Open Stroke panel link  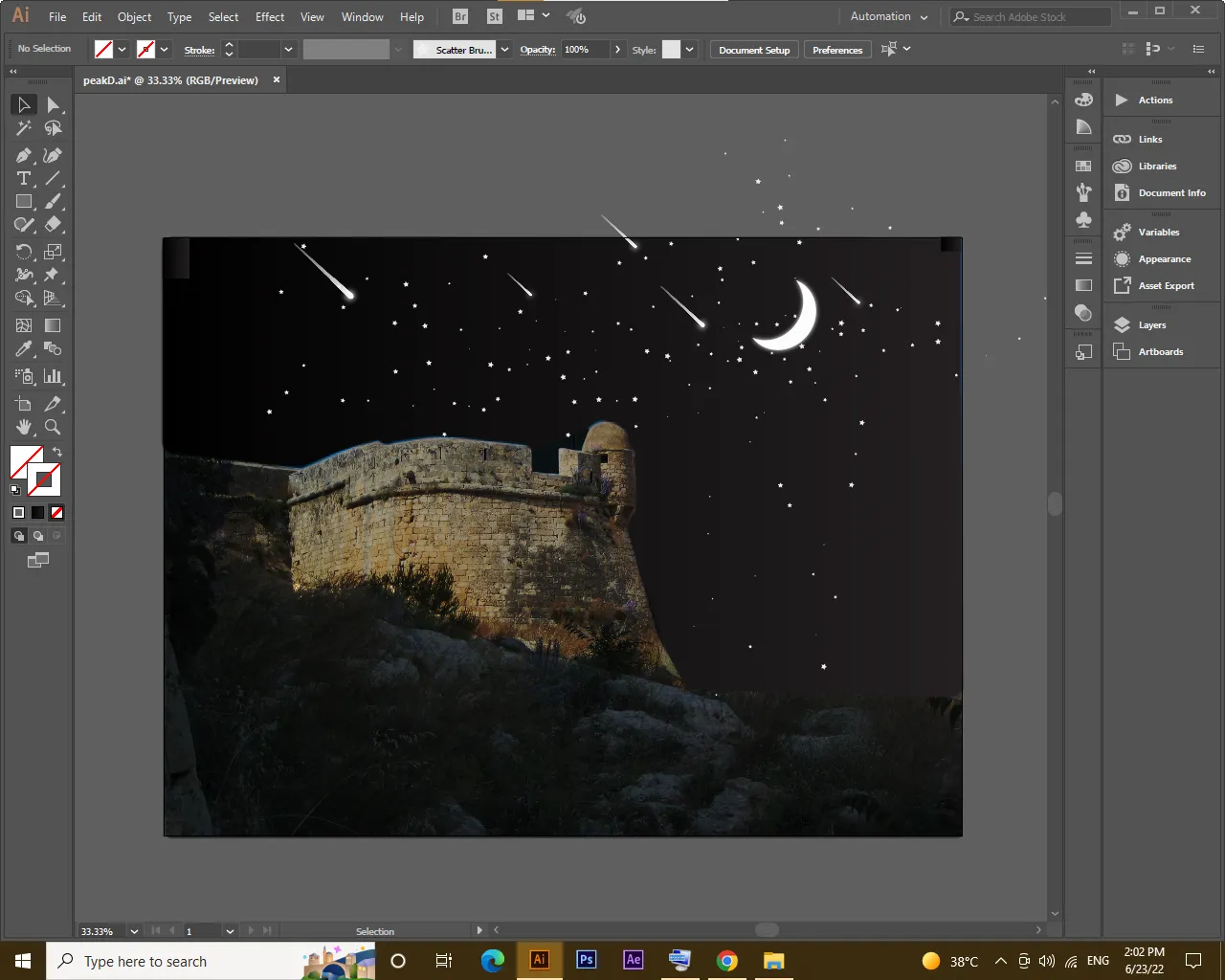click(199, 50)
